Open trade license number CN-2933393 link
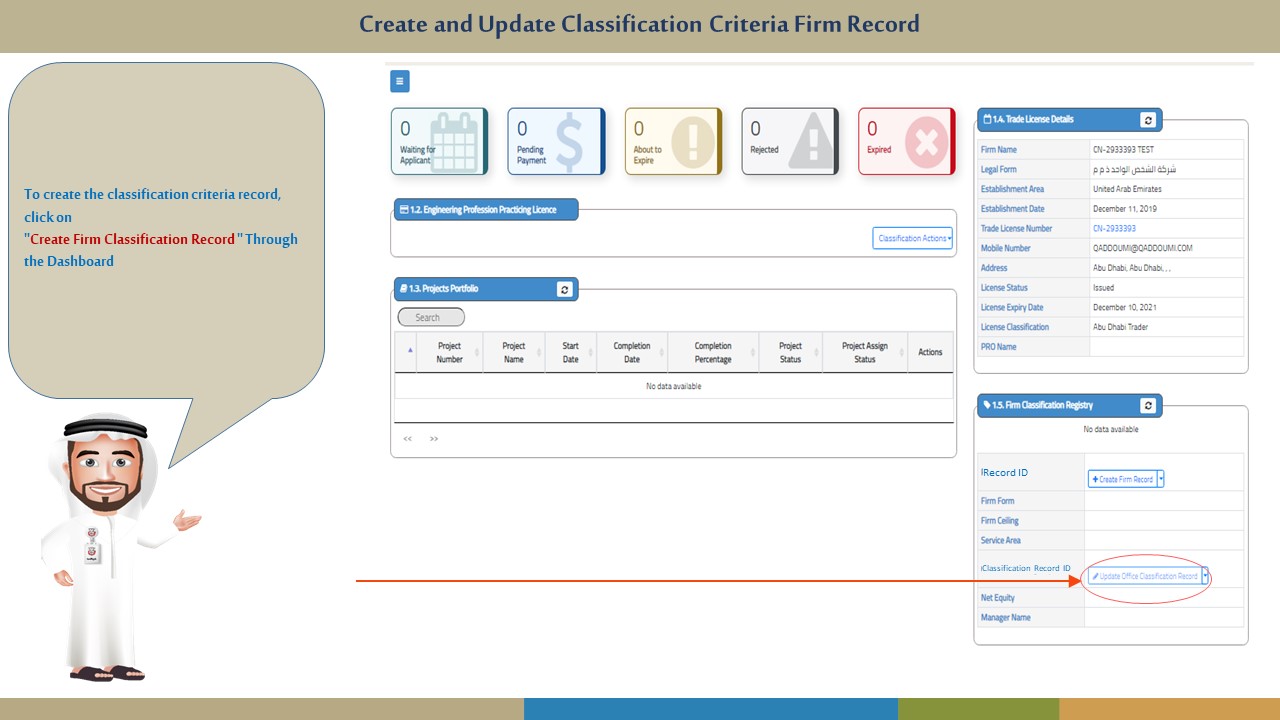Viewport: 1280px width, 720px height. [1114, 229]
